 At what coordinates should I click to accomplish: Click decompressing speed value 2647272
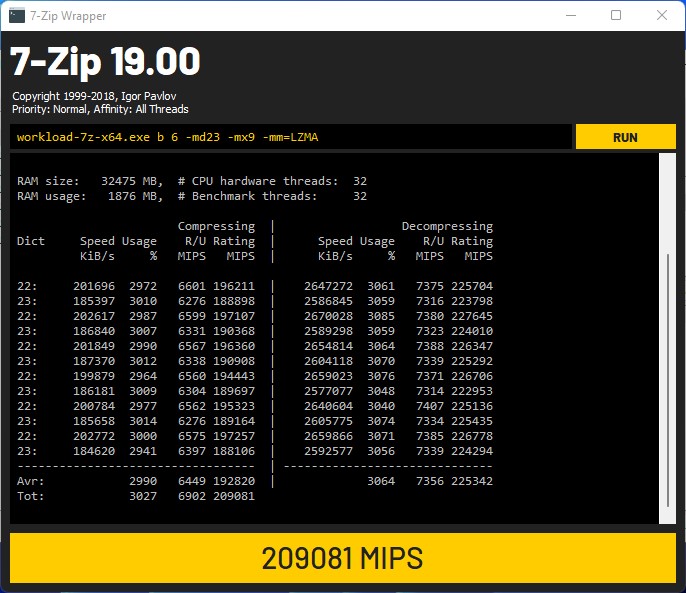[x=328, y=286]
